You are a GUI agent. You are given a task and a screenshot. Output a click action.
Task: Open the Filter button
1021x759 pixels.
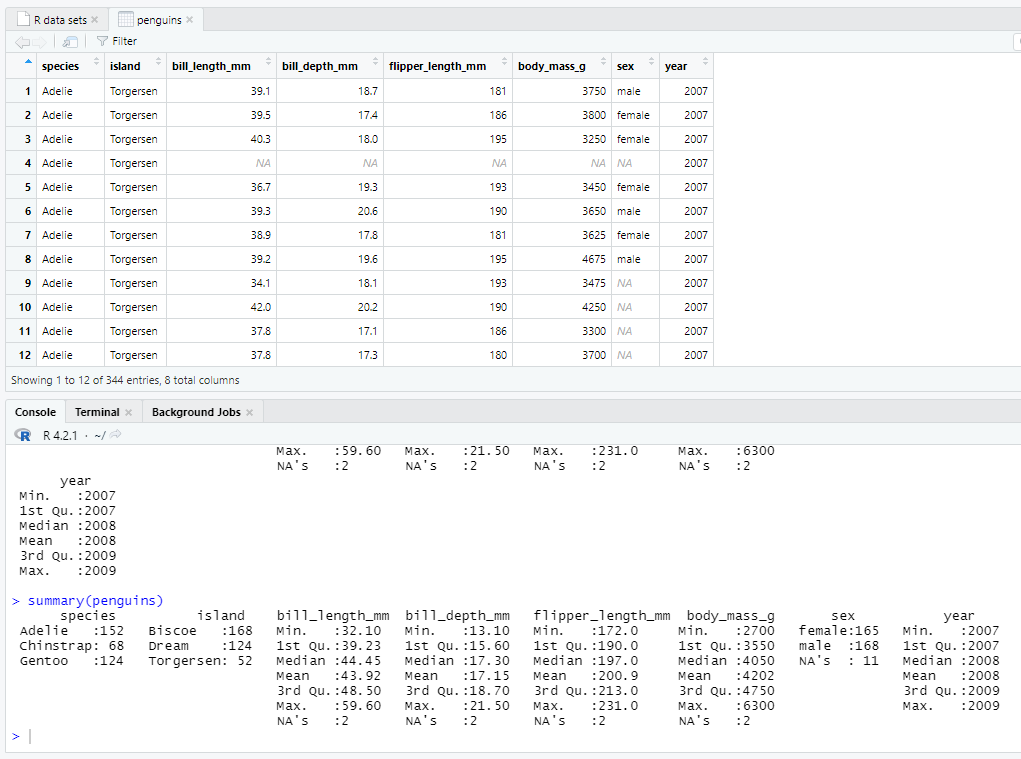(x=117, y=41)
